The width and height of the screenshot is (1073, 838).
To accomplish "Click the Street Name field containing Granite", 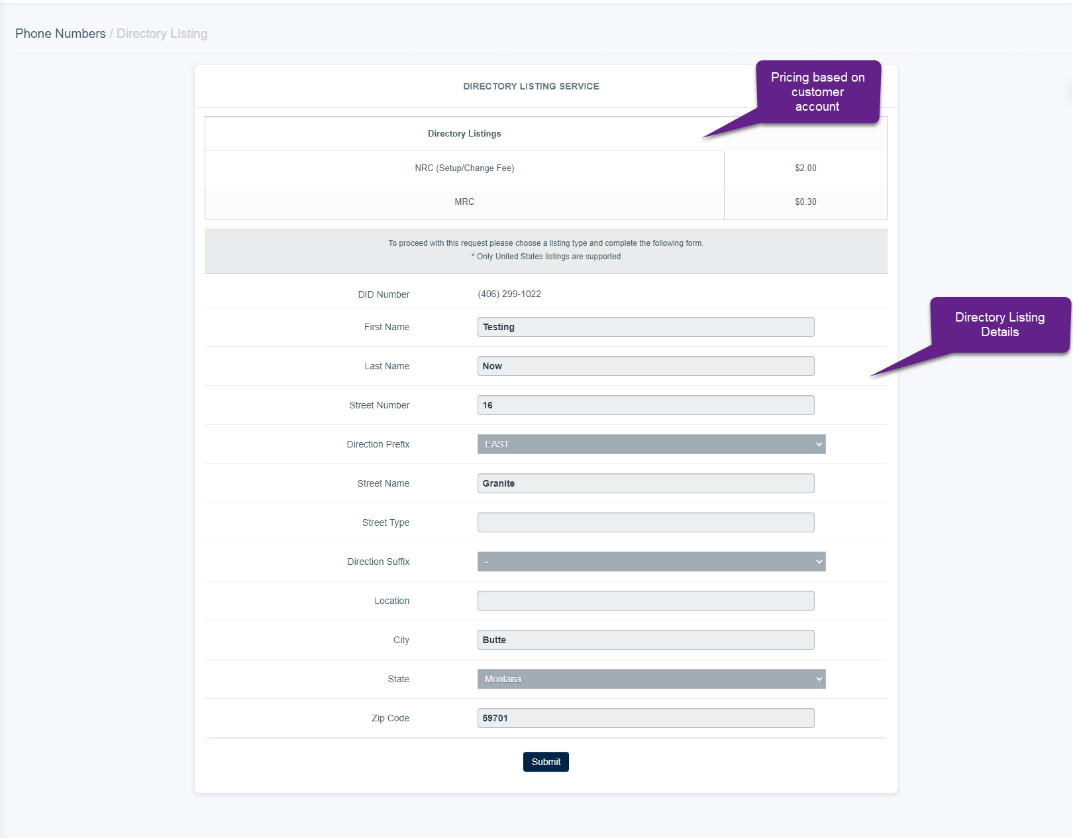I will pyautogui.click(x=645, y=483).
